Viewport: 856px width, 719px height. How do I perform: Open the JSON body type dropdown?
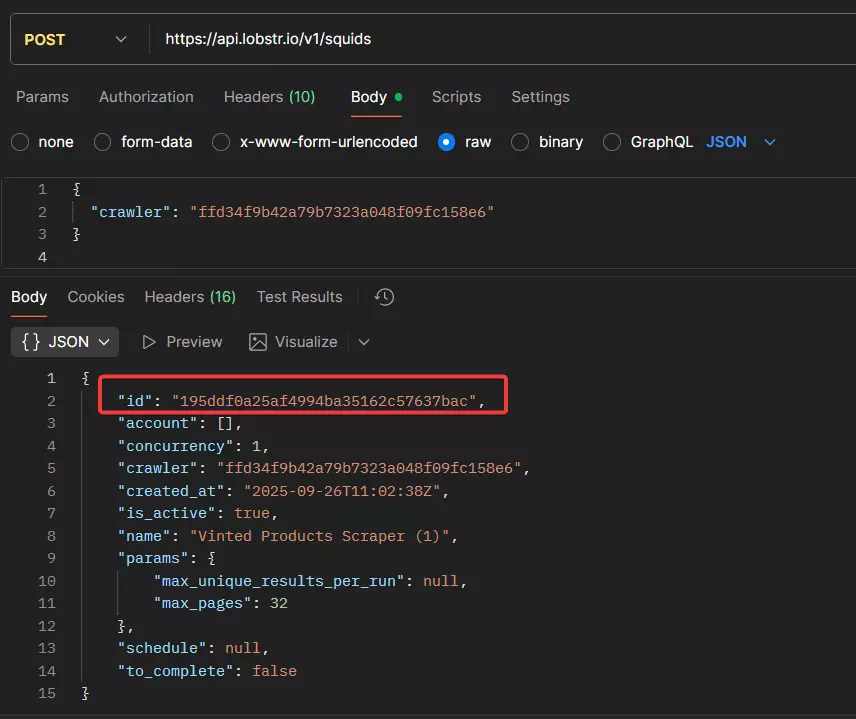coord(769,142)
